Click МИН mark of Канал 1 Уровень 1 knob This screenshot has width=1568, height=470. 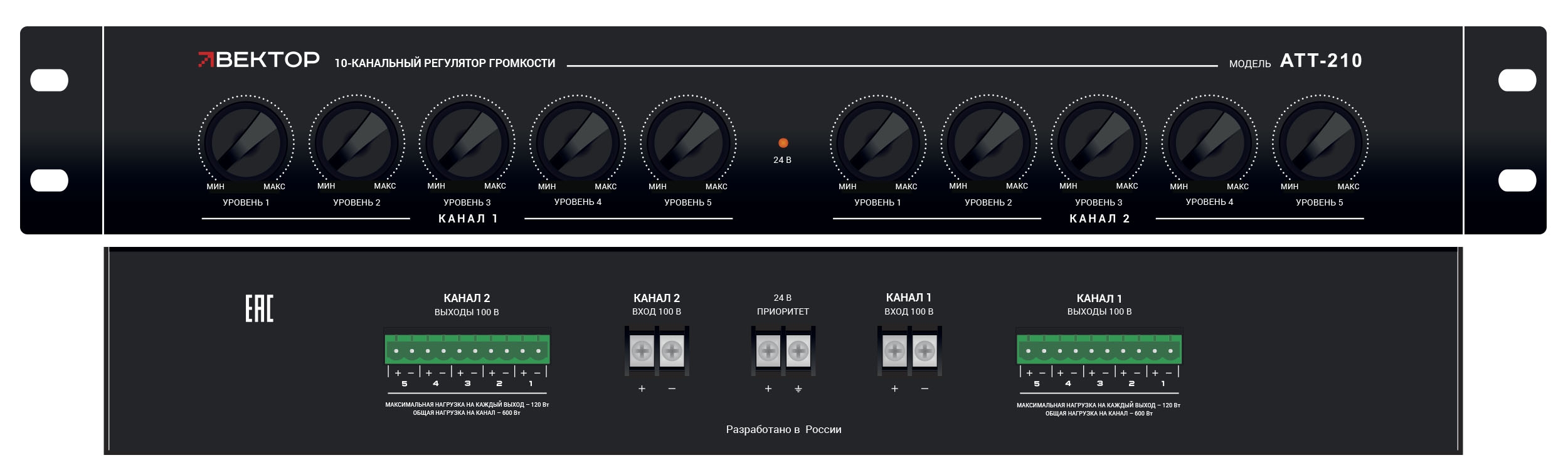pos(216,186)
